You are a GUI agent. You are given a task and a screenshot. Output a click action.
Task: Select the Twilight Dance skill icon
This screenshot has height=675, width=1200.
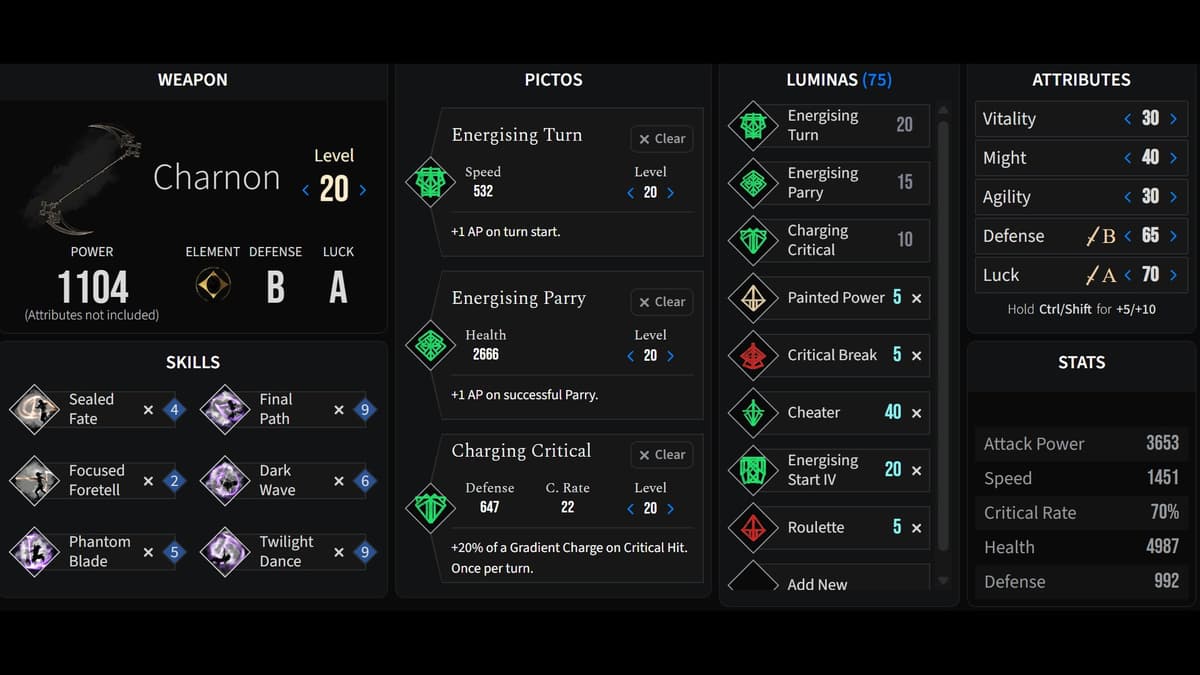[225, 551]
